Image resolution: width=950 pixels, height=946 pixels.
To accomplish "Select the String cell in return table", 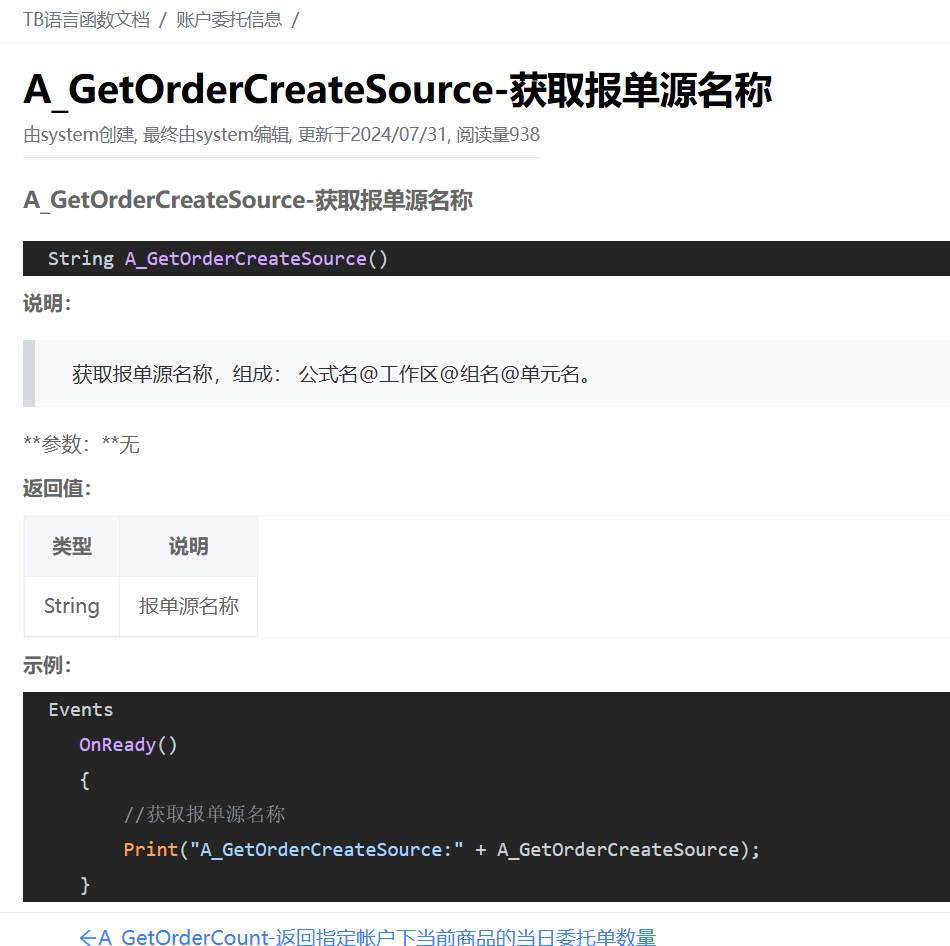I will pyautogui.click(x=72, y=606).
